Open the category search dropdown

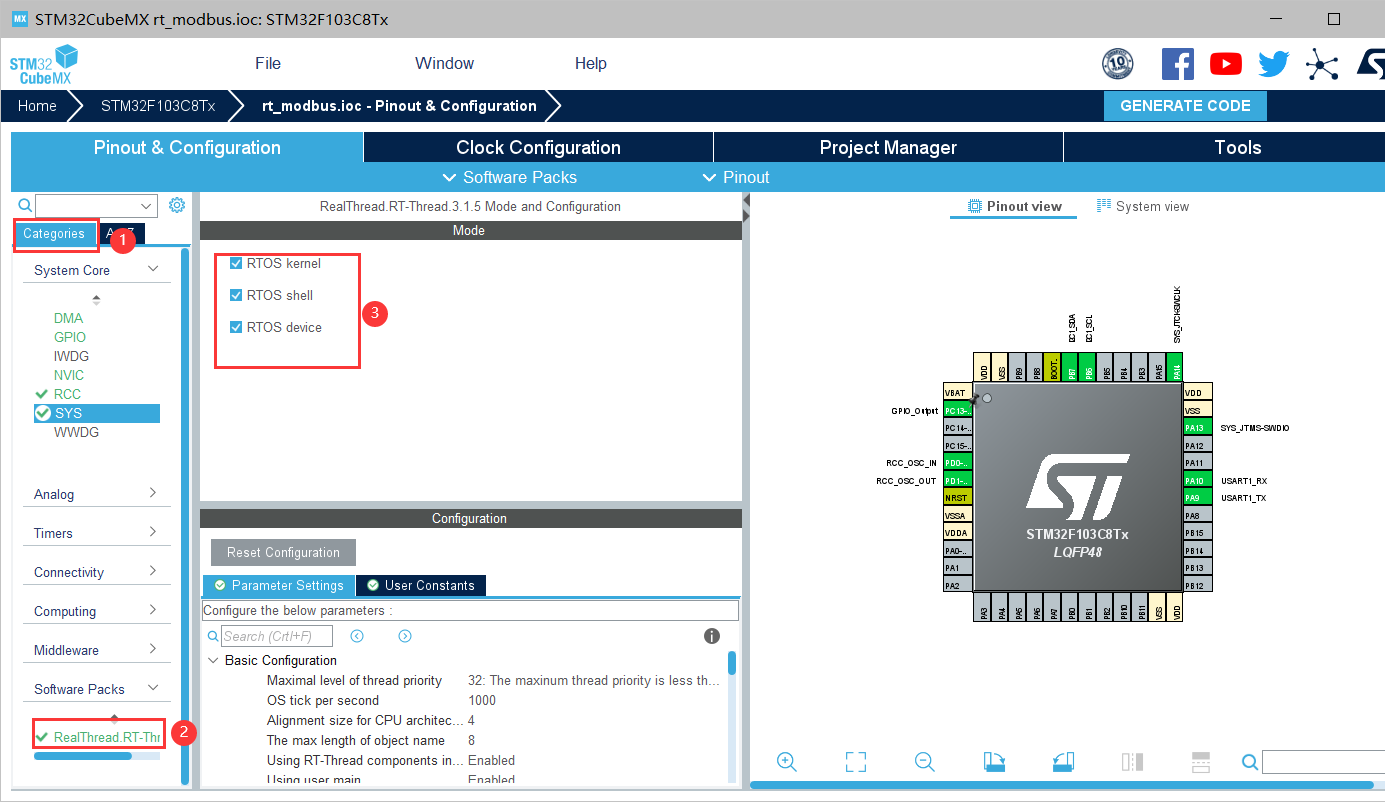148,206
